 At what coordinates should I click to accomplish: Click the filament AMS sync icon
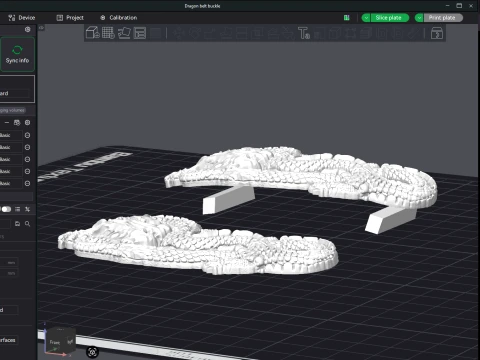pyautogui.click(x=17, y=123)
